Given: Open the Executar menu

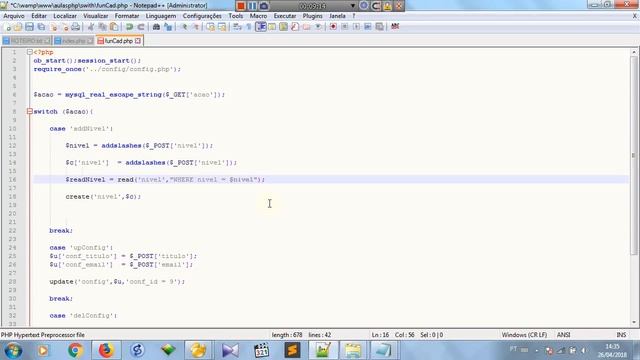Looking at the screenshot, I should coord(285,16).
